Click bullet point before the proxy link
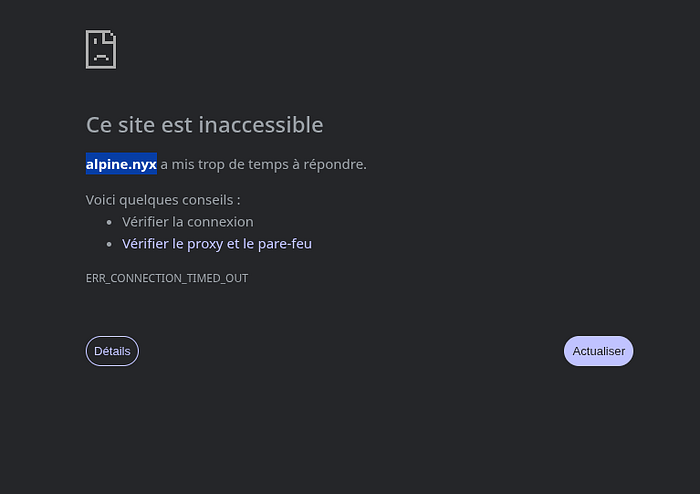The height and width of the screenshot is (494, 700). (x=109, y=243)
